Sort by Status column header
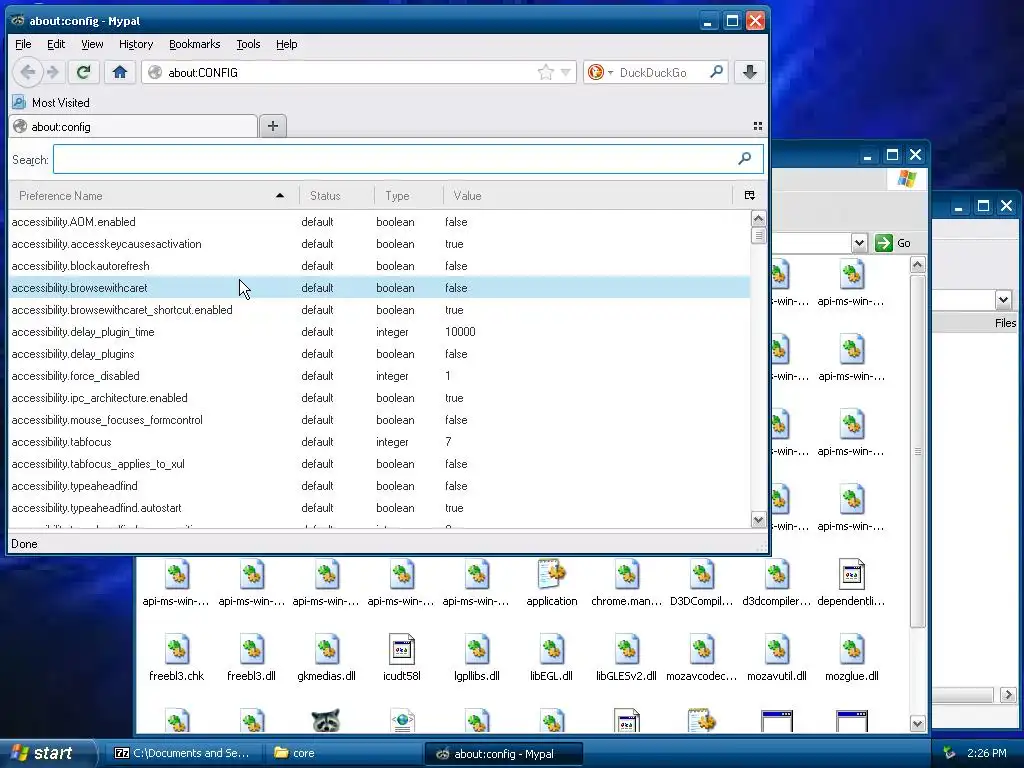Image resolution: width=1024 pixels, height=768 pixels. [x=336, y=195]
